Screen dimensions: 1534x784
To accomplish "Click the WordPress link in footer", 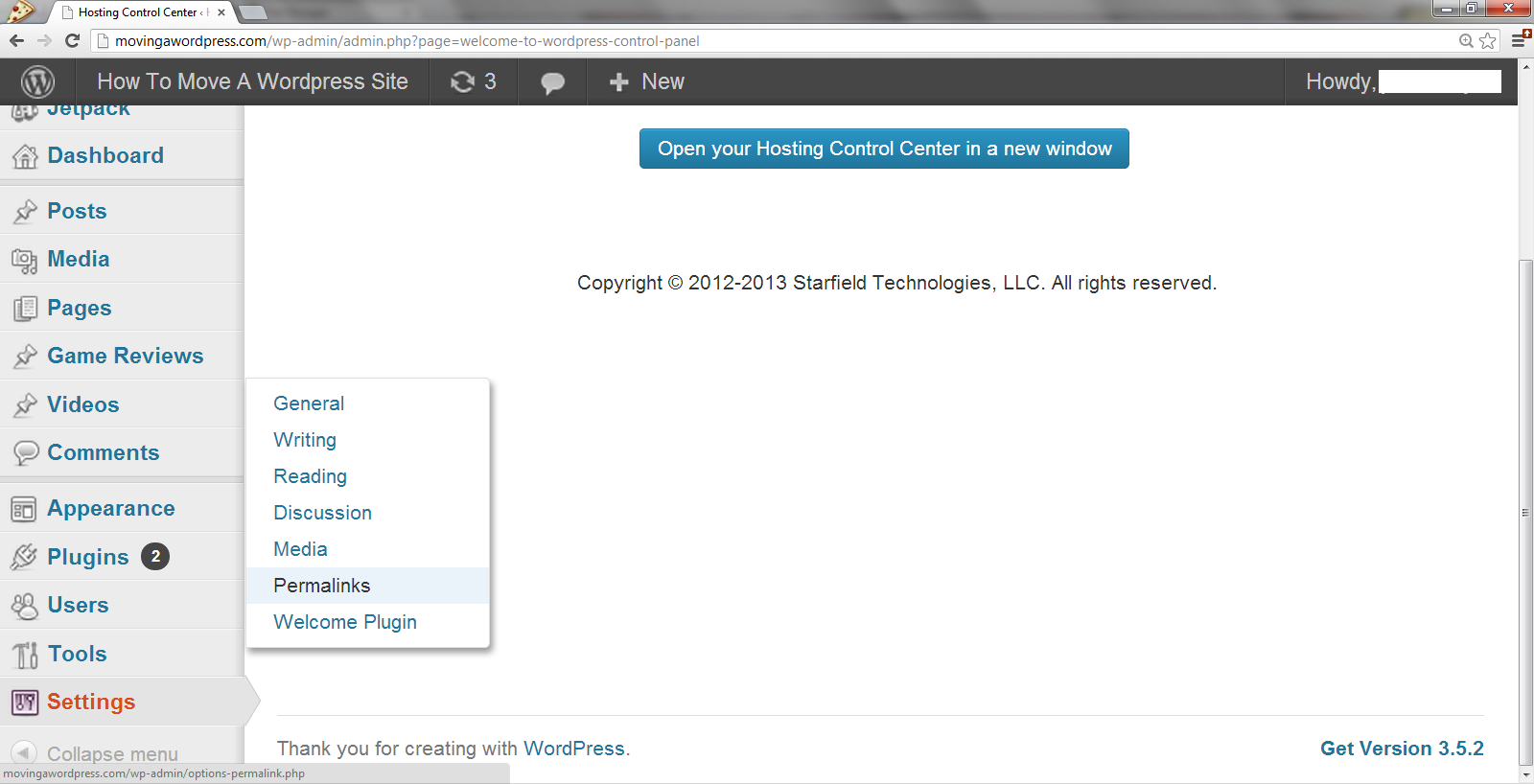I will coord(574,749).
